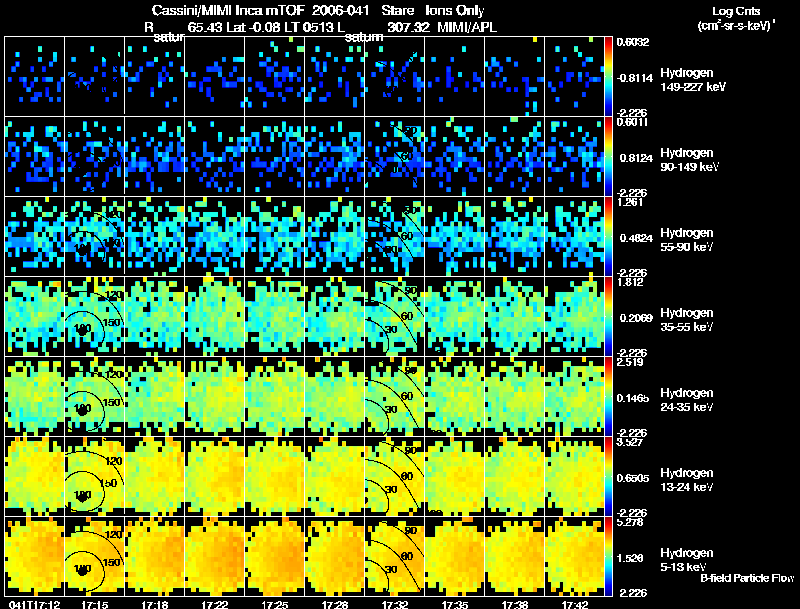Click the 17:22 time label

(x=214, y=604)
